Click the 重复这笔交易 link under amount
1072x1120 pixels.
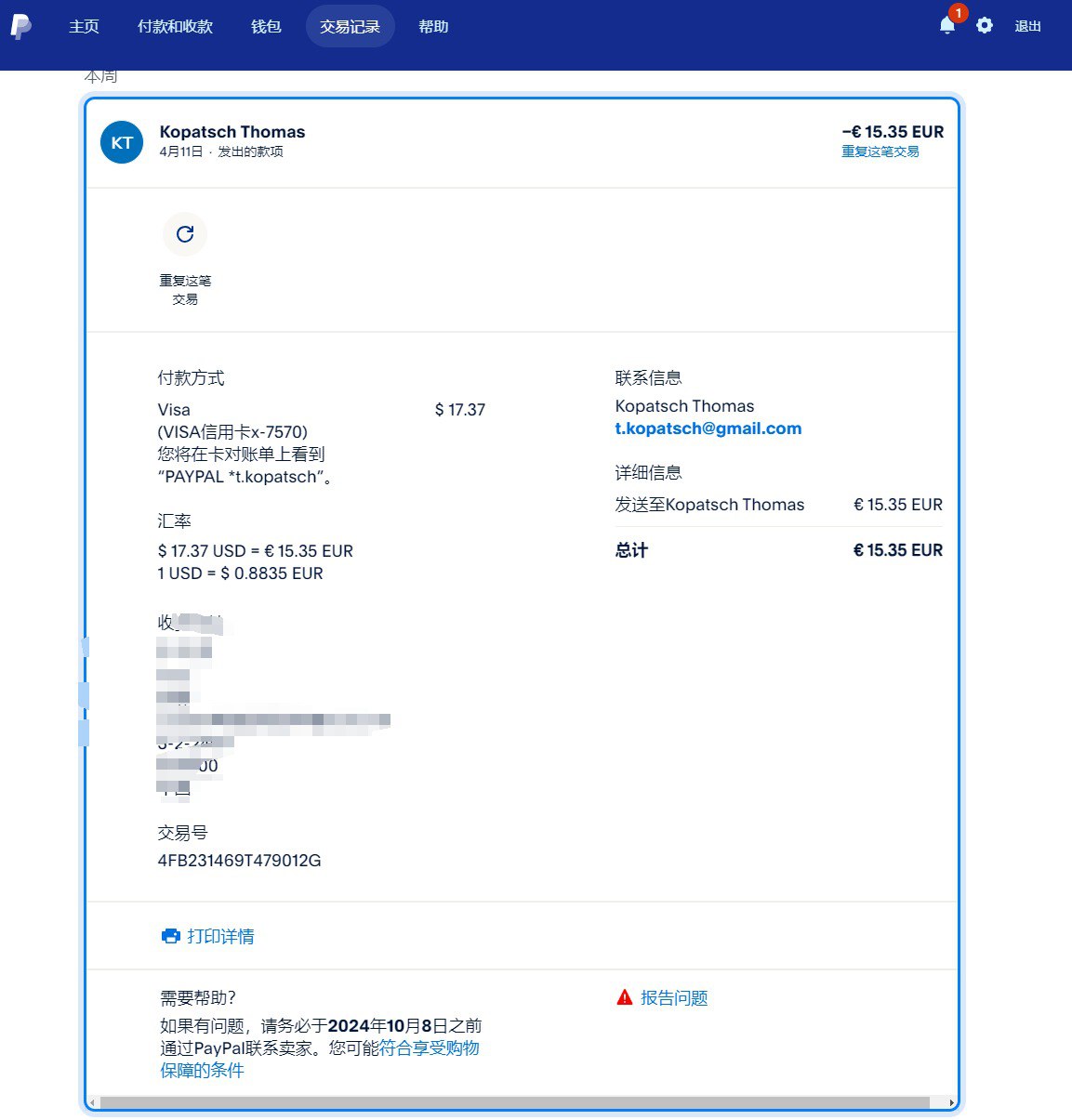pyautogui.click(x=880, y=152)
